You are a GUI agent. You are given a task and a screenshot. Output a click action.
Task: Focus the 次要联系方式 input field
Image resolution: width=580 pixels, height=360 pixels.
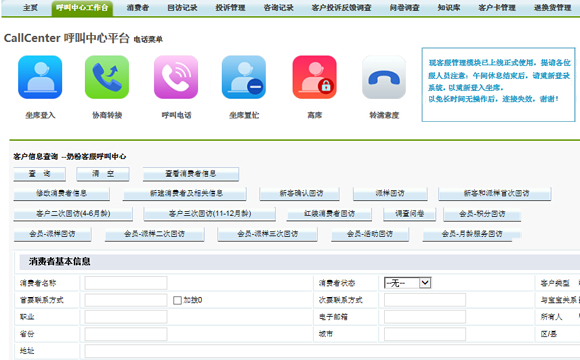click(425, 300)
